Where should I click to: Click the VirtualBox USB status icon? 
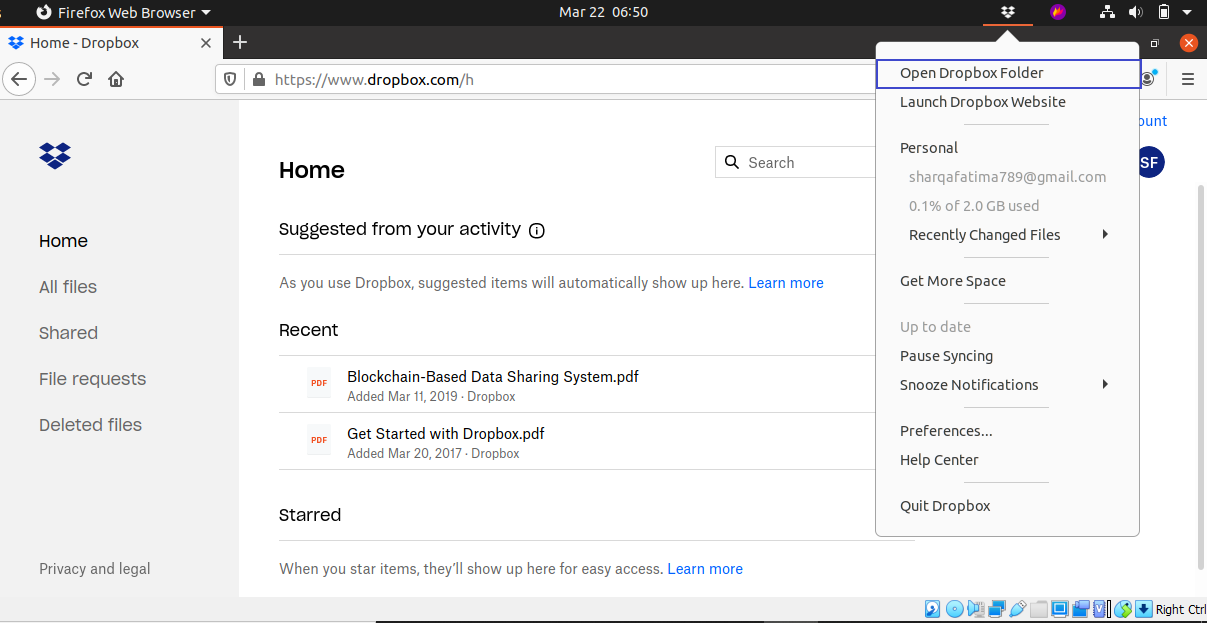(x=1018, y=609)
